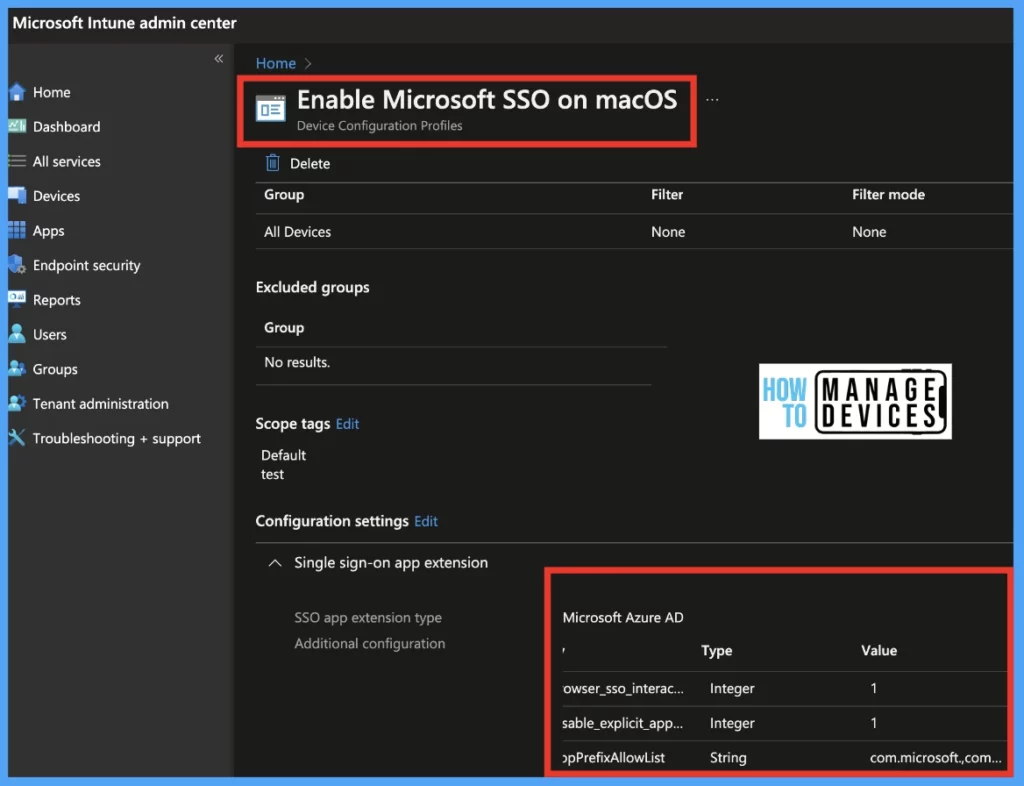The image size is (1024, 786).
Task: Click the profile icon beside the page title
Action: click(x=270, y=109)
